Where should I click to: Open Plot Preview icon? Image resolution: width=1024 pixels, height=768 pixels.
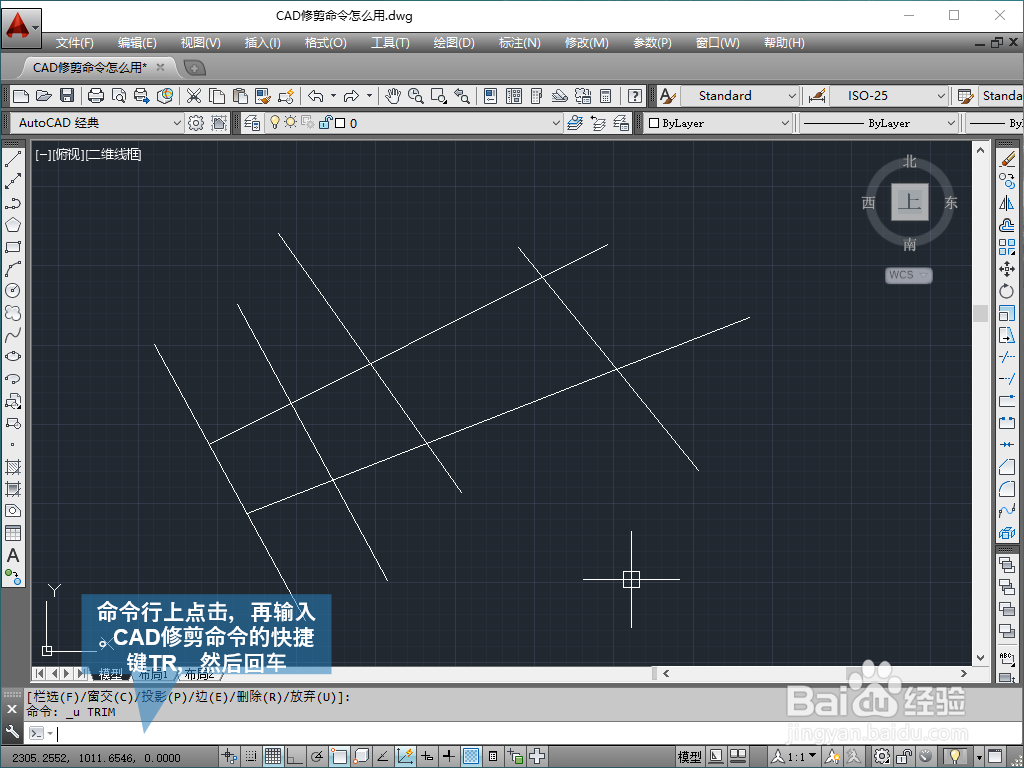point(118,96)
